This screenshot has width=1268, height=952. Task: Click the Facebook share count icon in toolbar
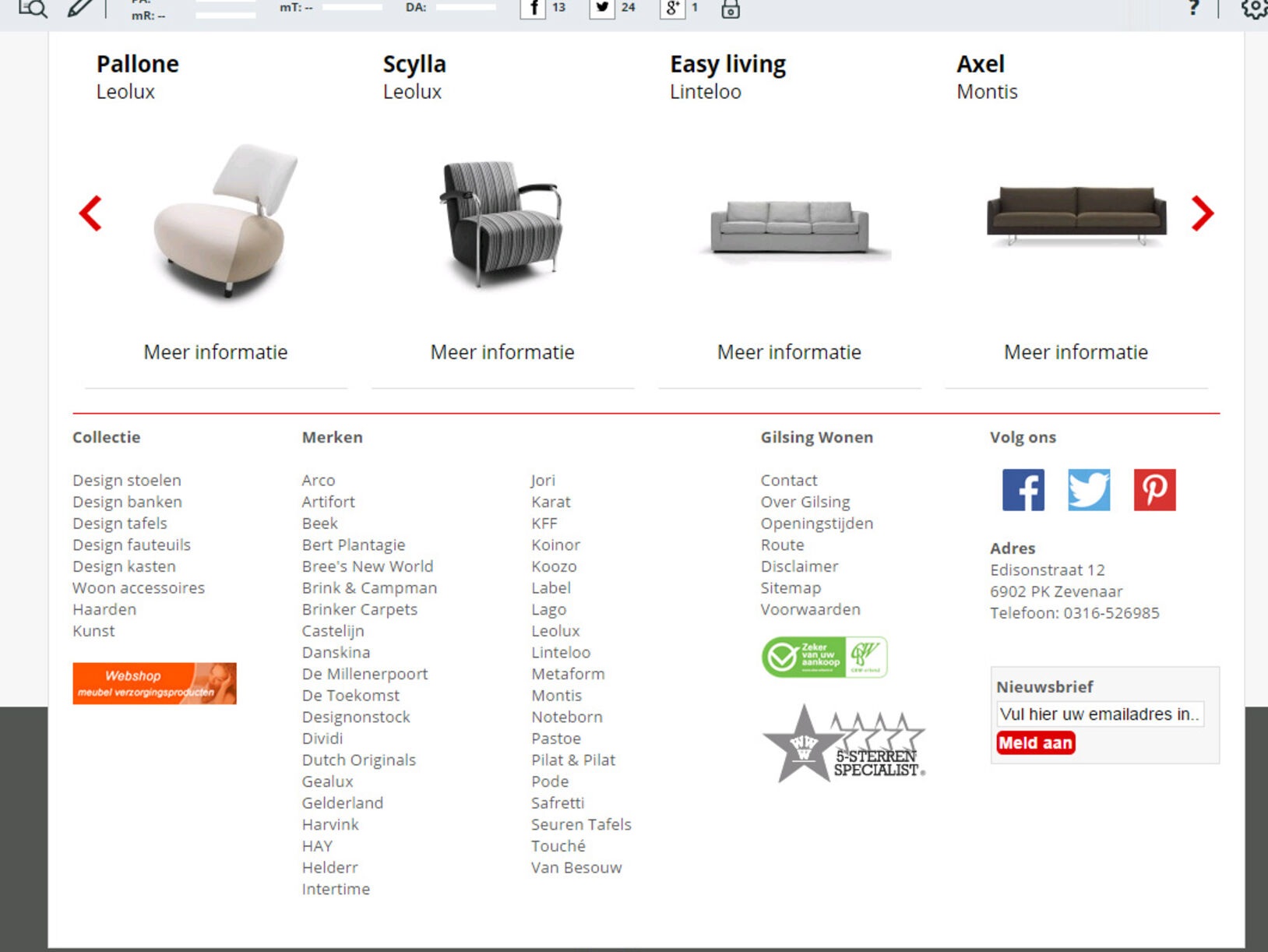533,8
